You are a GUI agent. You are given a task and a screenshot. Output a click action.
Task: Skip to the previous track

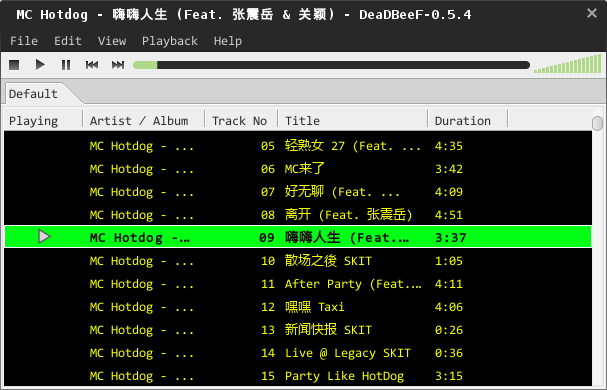92,65
